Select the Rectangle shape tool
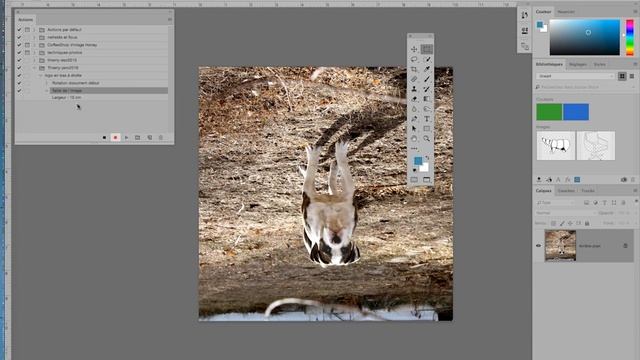The height and width of the screenshot is (360, 640). (427, 129)
